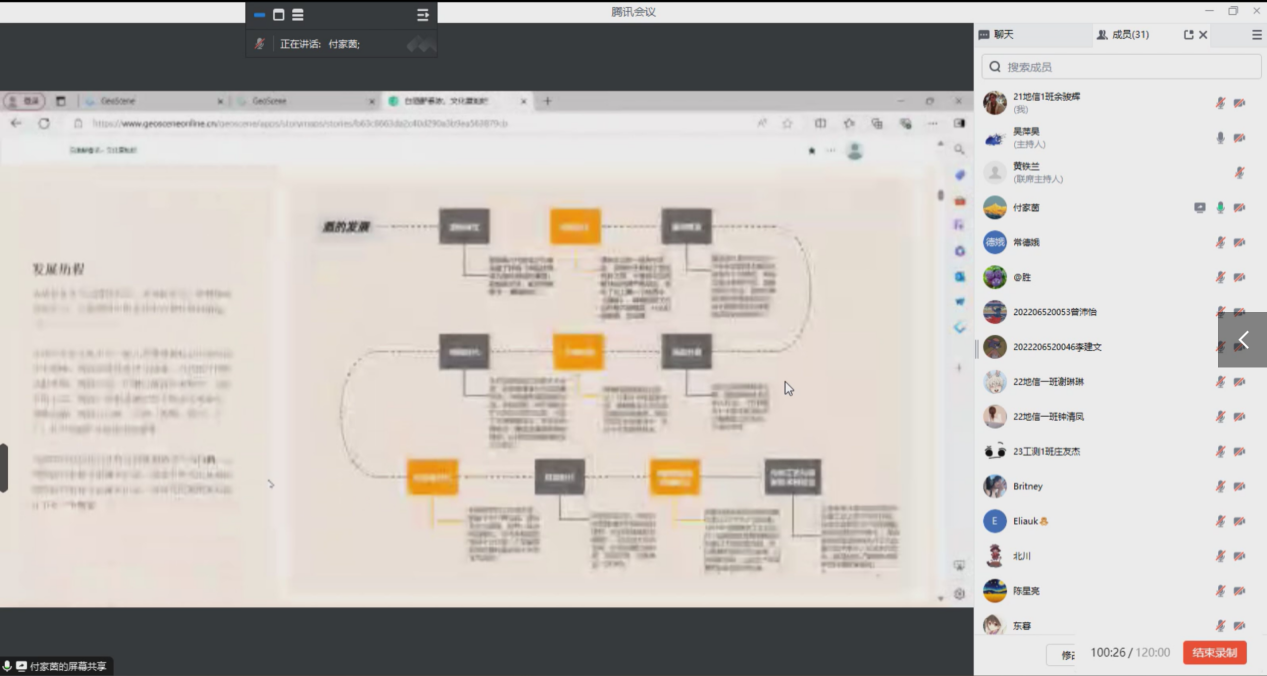The height and width of the screenshot is (676, 1267).
Task: Toggle my microphone for 21地信1班余骏辉
Action: (1220, 103)
